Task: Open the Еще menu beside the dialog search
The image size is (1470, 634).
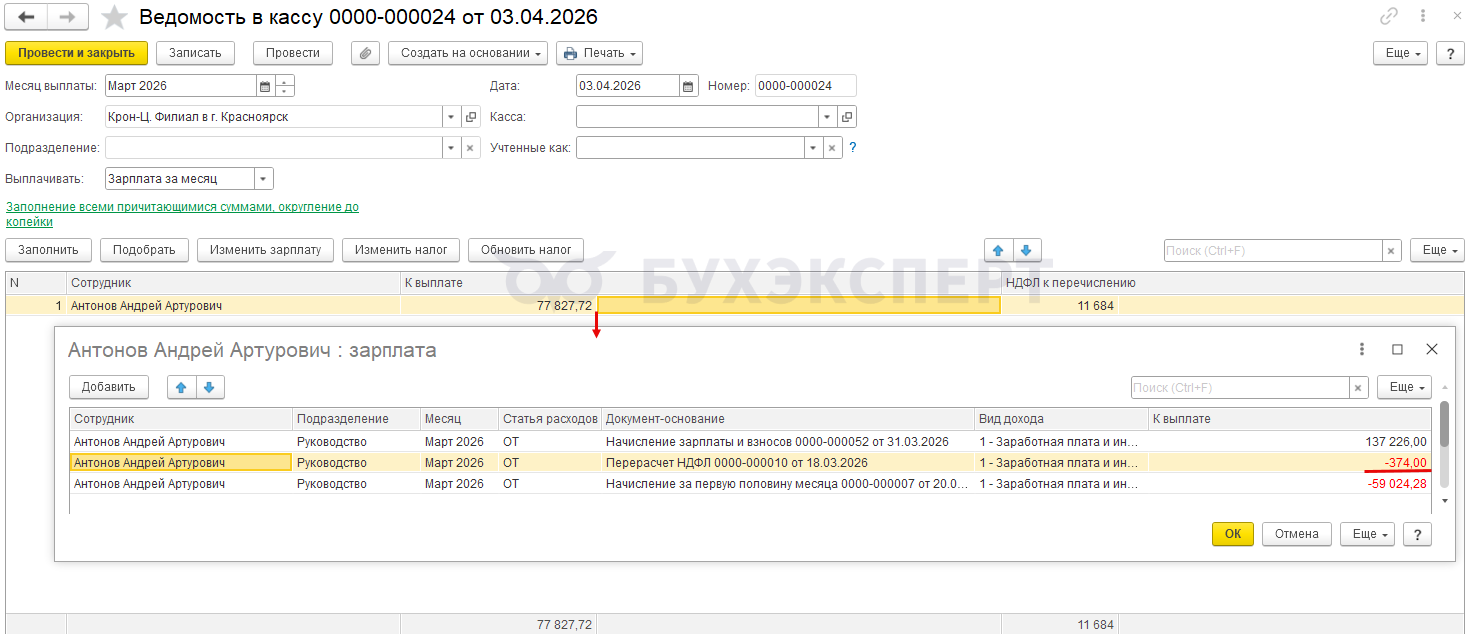Action: tap(1404, 388)
